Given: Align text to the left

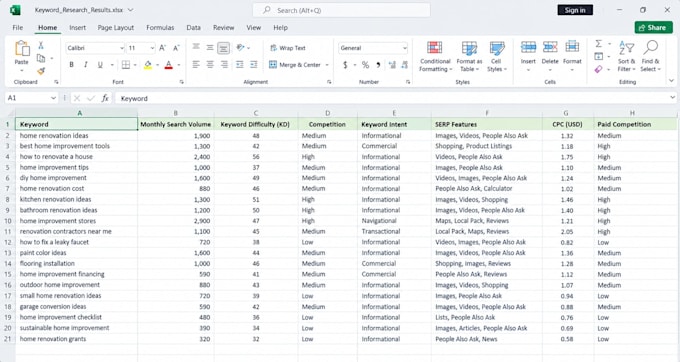Looking at the screenshot, I should [x=196, y=65].
